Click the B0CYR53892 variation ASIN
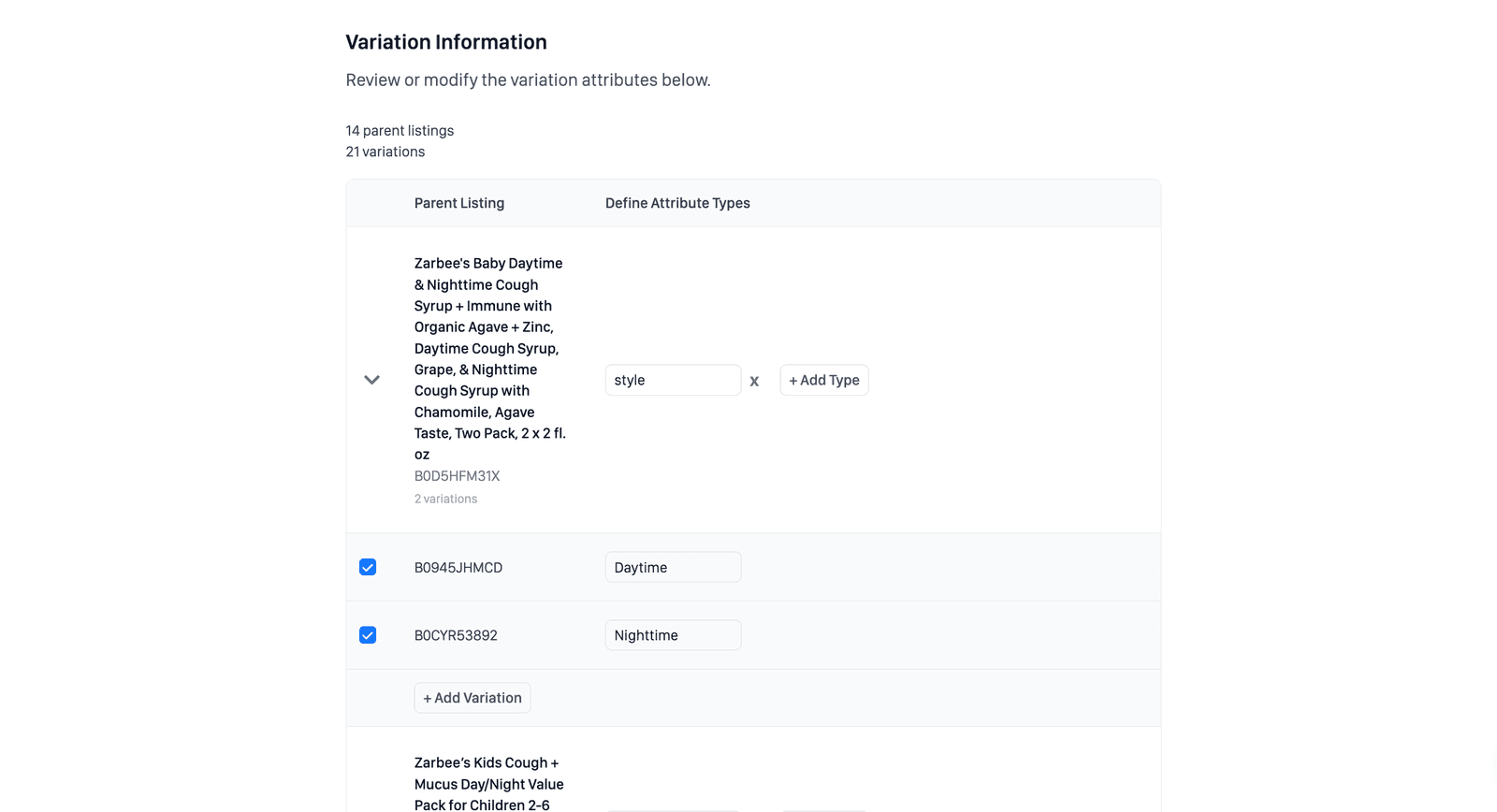Viewport: 1497px width, 812px height. [x=456, y=635]
